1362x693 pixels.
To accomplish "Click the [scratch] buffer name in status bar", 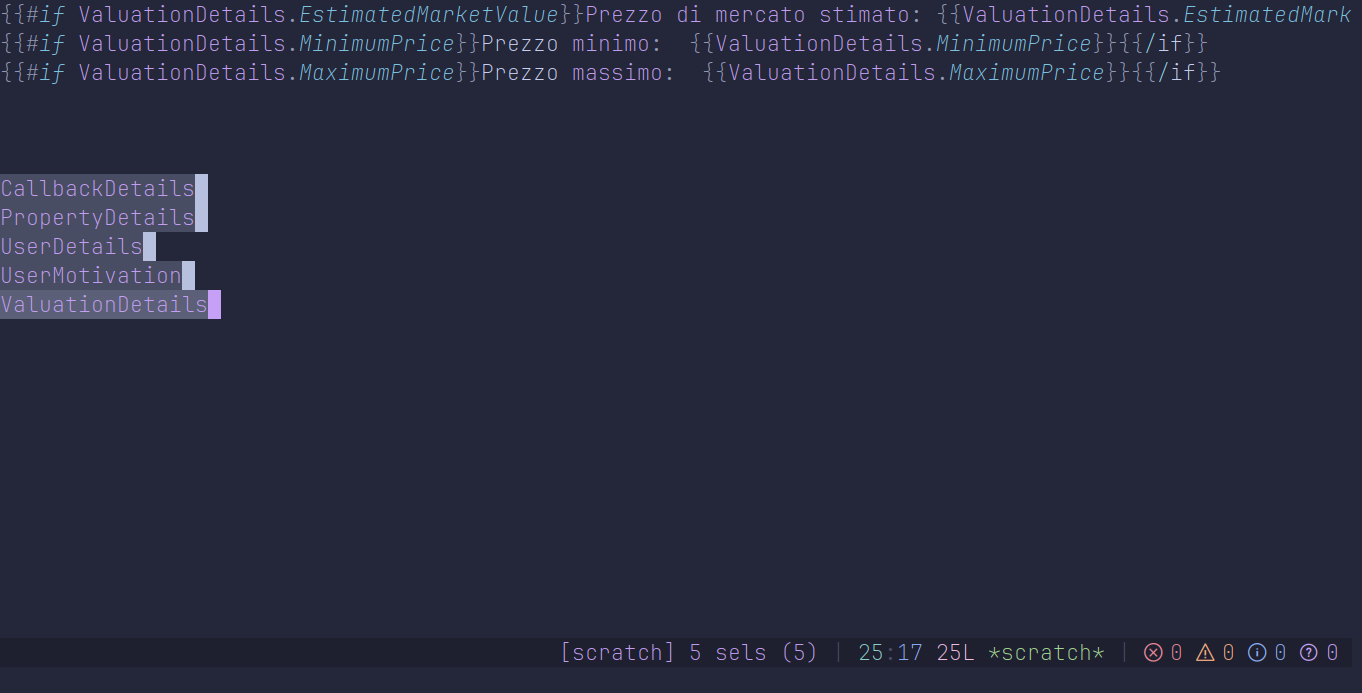I will pyautogui.click(x=618, y=653).
